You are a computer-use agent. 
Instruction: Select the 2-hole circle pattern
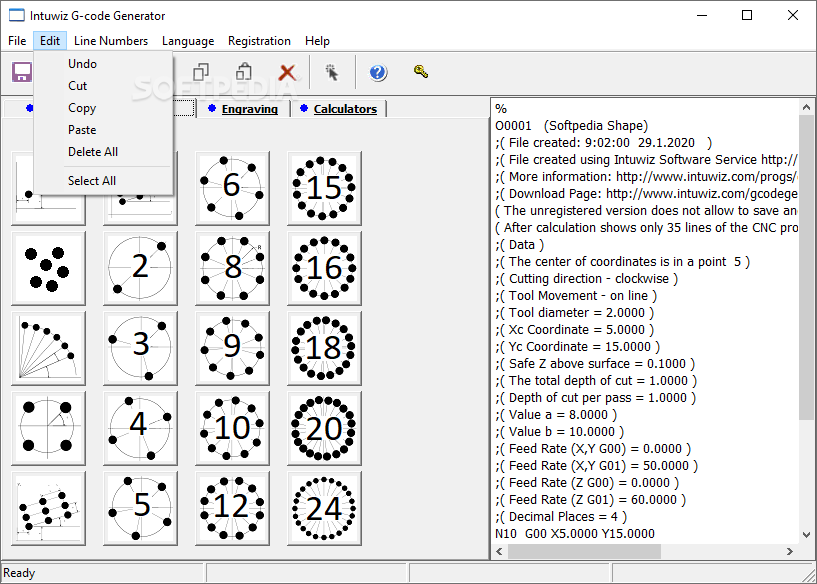(140, 268)
